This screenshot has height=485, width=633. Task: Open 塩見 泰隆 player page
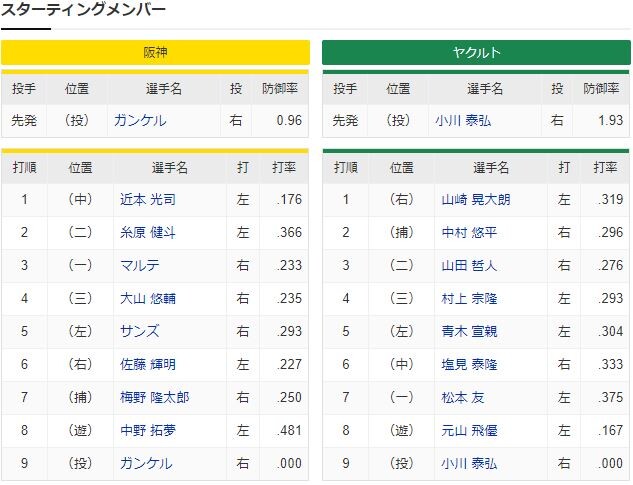(x=469, y=364)
